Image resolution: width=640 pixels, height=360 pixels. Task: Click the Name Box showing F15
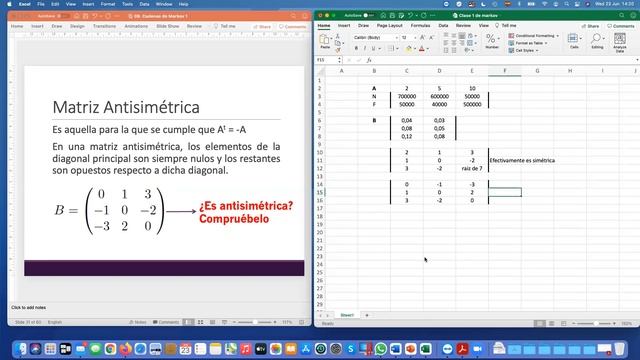(x=327, y=60)
